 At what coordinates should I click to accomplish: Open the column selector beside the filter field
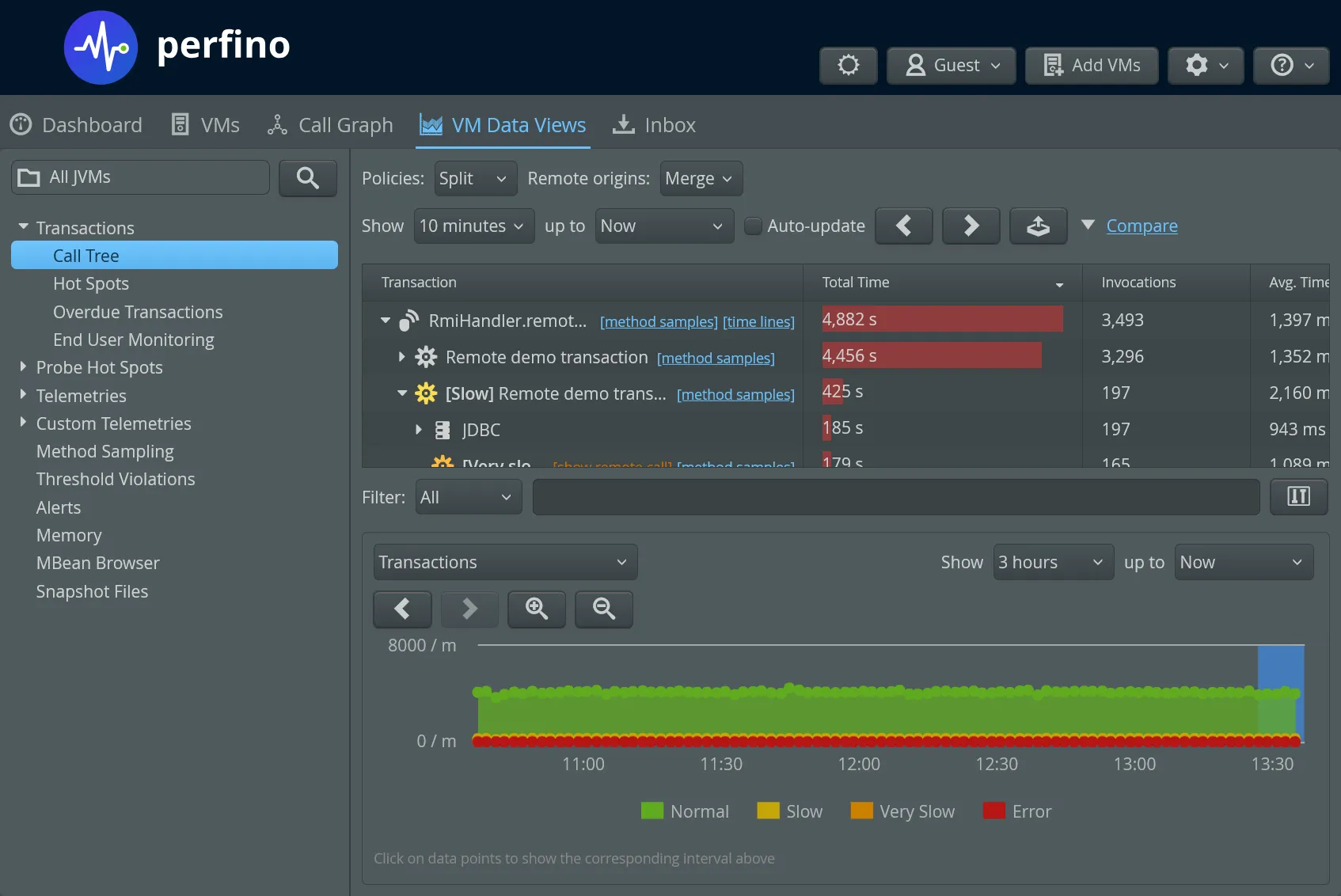[x=1297, y=496]
